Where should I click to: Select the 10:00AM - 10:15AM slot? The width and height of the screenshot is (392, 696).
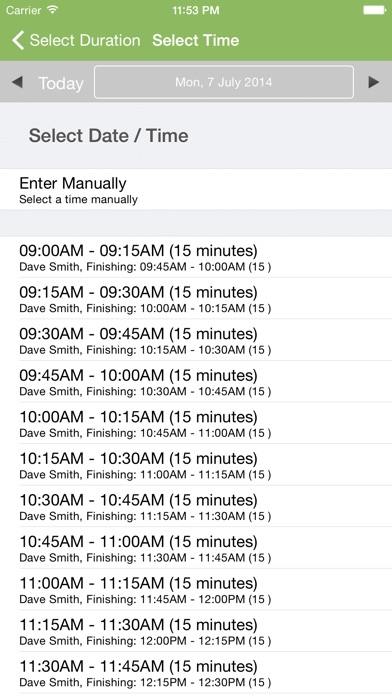pos(196,423)
